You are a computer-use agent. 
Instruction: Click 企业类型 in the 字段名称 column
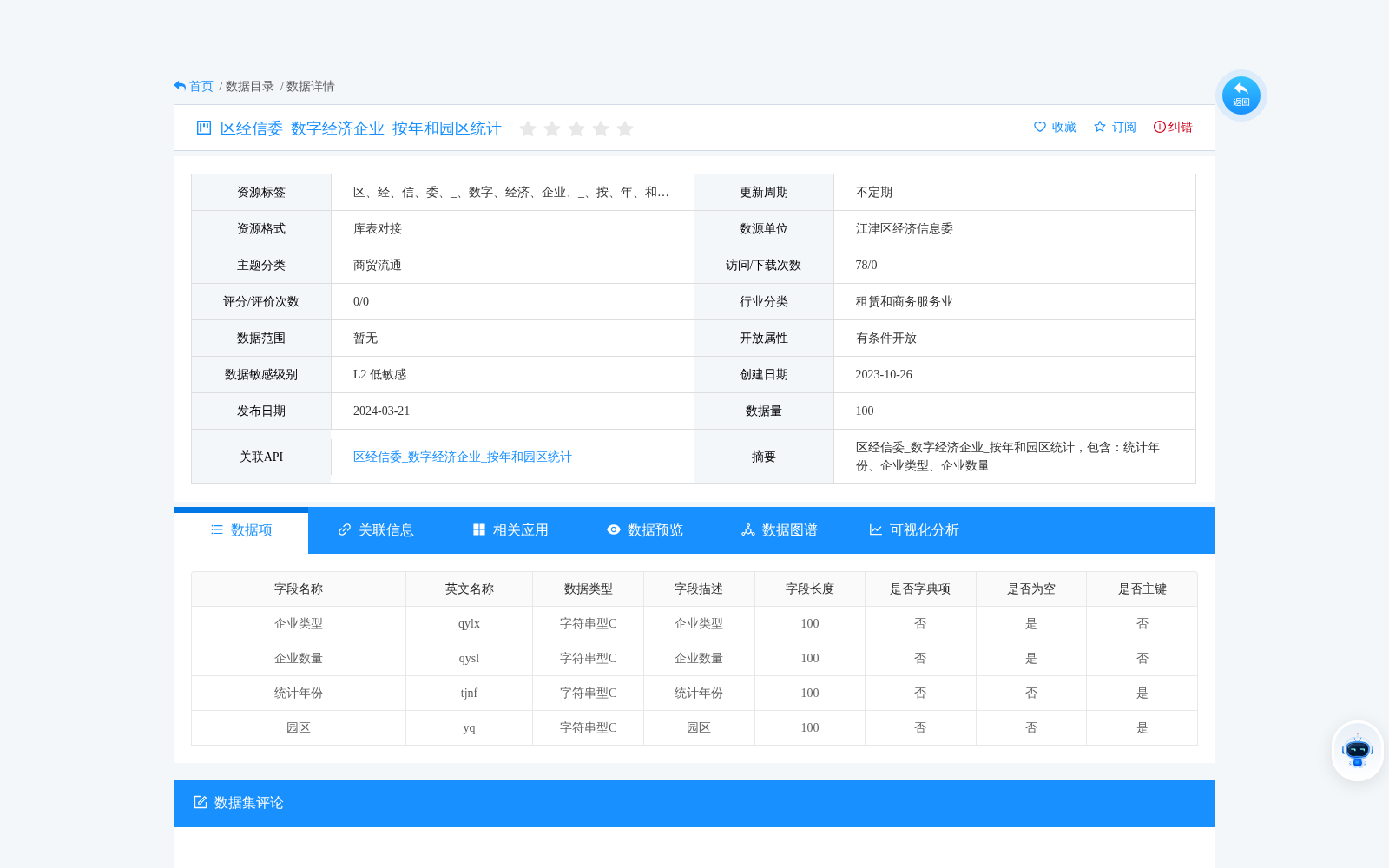point(299,623)
